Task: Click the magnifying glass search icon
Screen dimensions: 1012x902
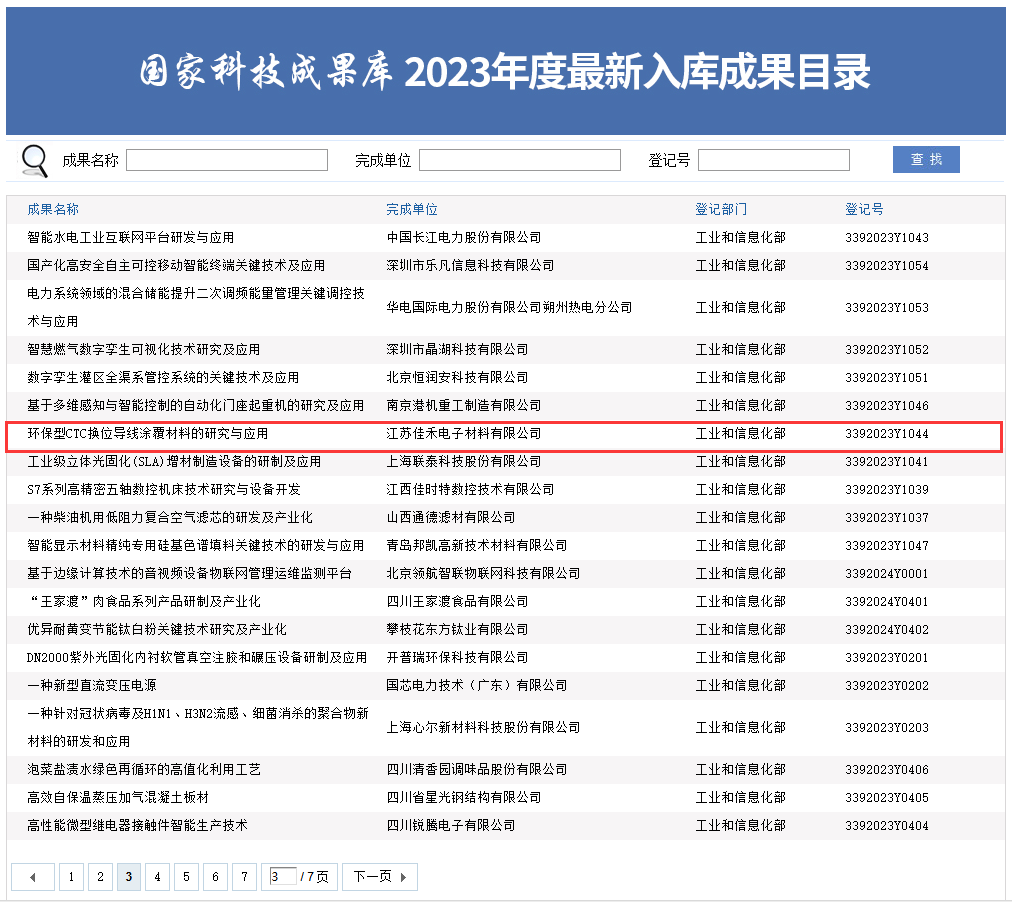Action: (x=35, y=161)
